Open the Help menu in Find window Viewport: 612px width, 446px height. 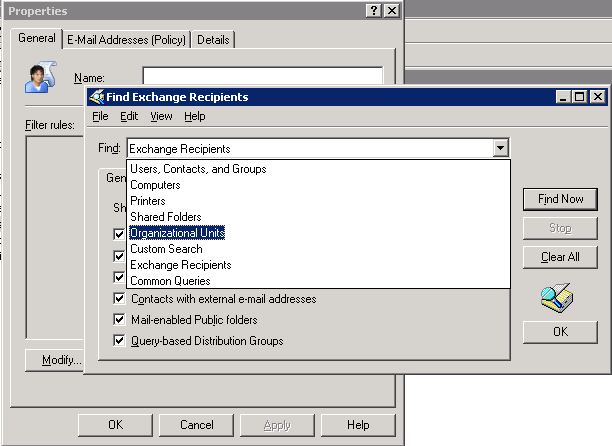(x=195, y=116)
